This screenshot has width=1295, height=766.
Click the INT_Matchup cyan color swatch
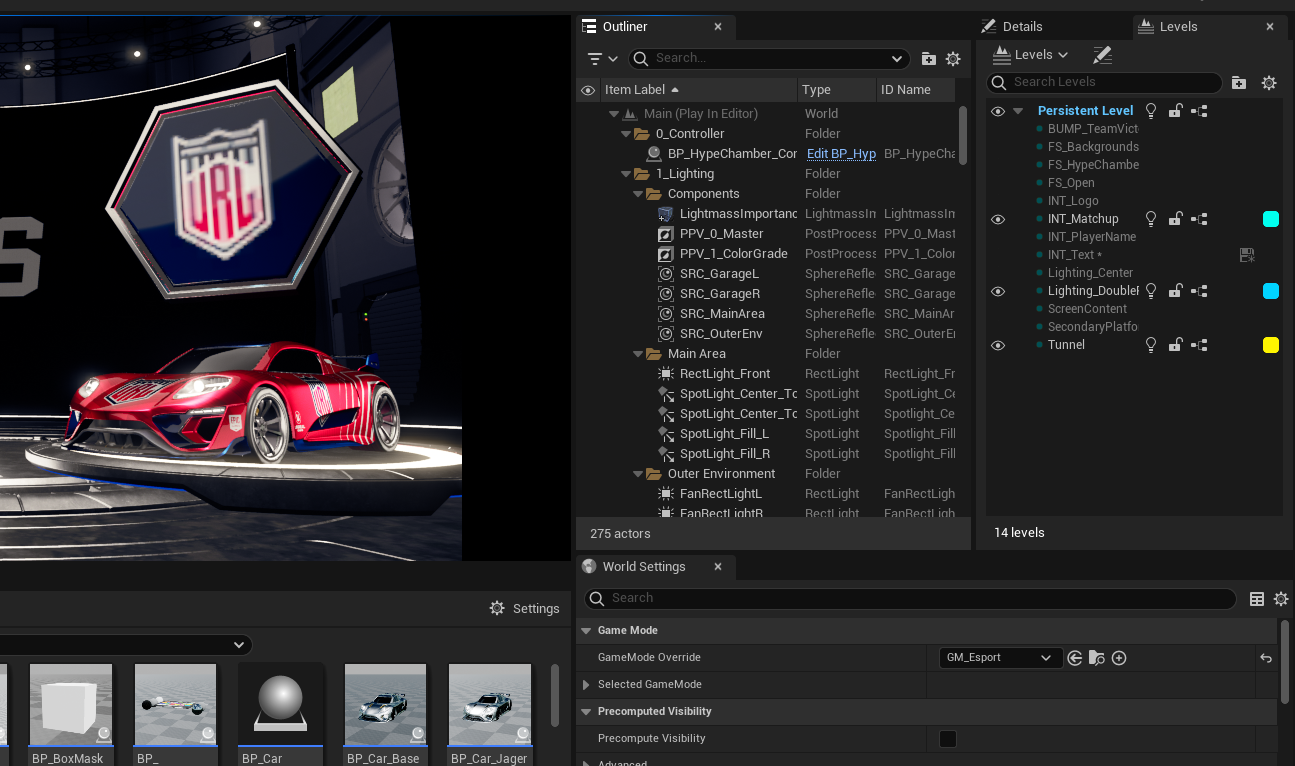coord(1271,219)
